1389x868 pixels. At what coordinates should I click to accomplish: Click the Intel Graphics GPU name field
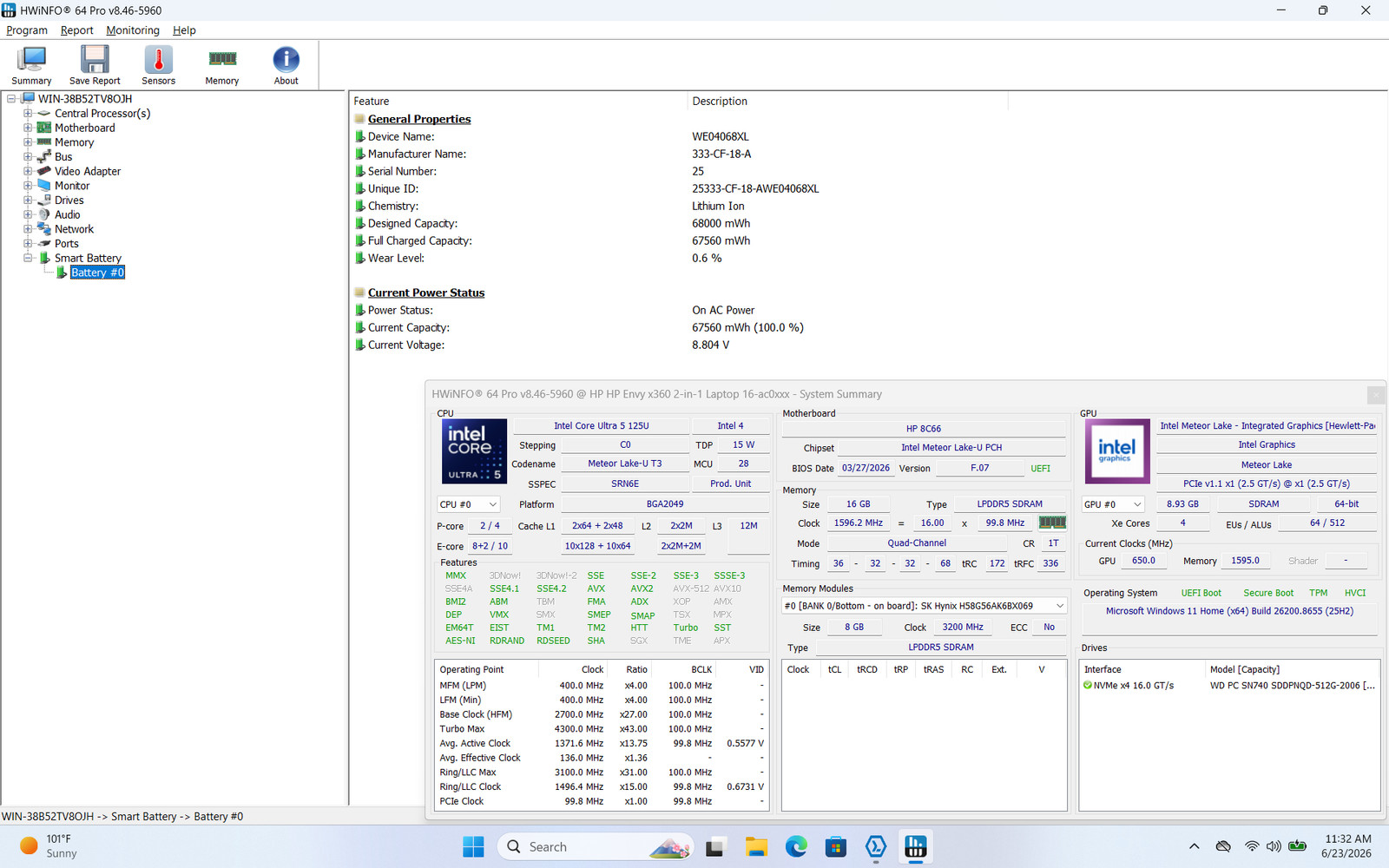point(1267,445)
